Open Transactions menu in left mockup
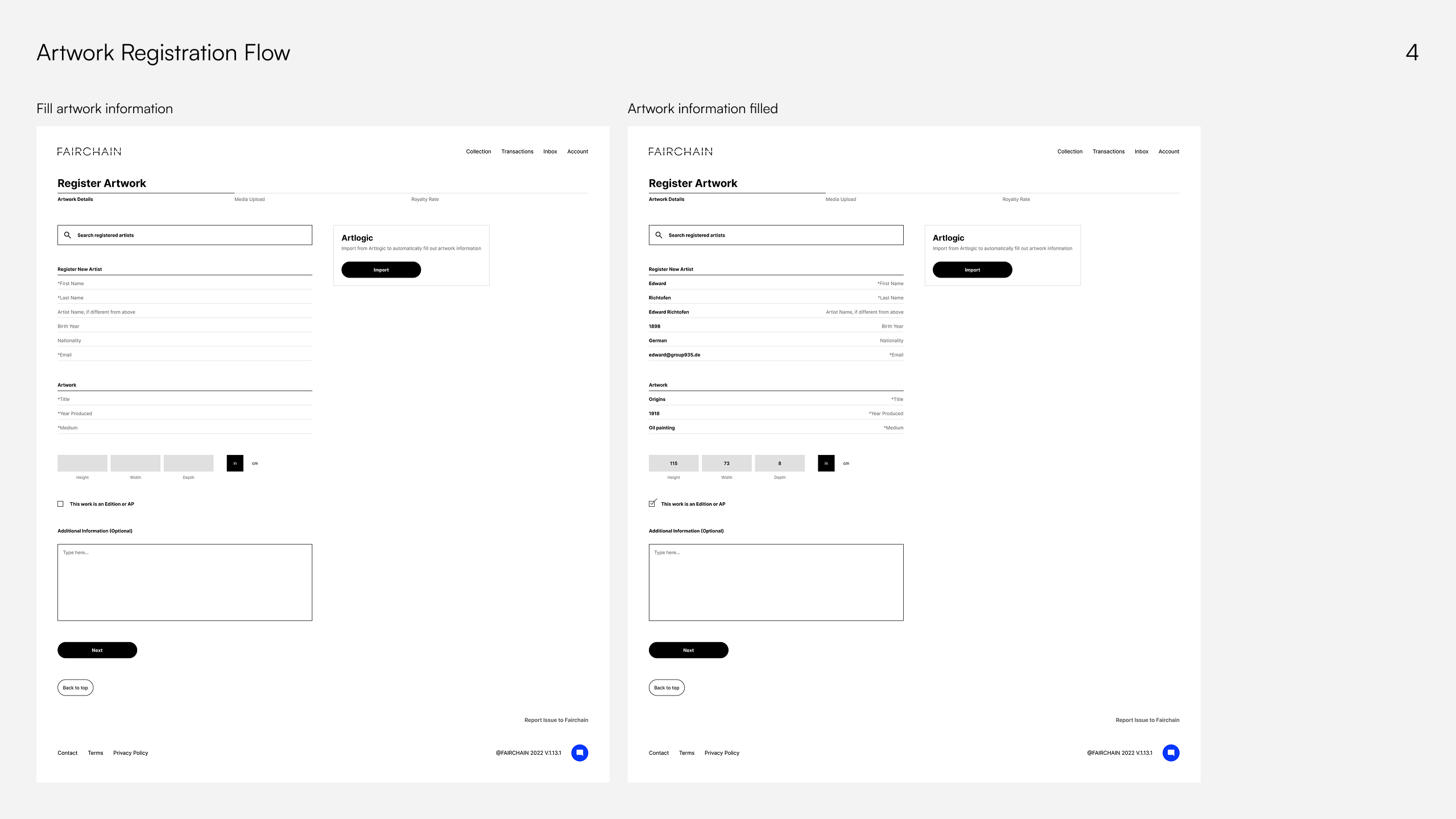This screenshot has width=1456, height=819. click(x=517, y=151)
